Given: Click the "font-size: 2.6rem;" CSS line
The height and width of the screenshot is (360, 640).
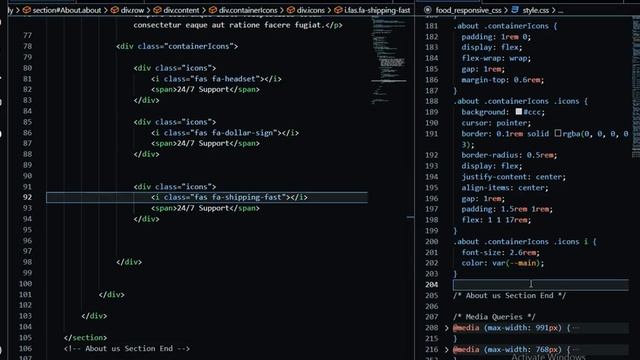Looking at the screenshot, I should pyautogui.click(x=500, y=253).
